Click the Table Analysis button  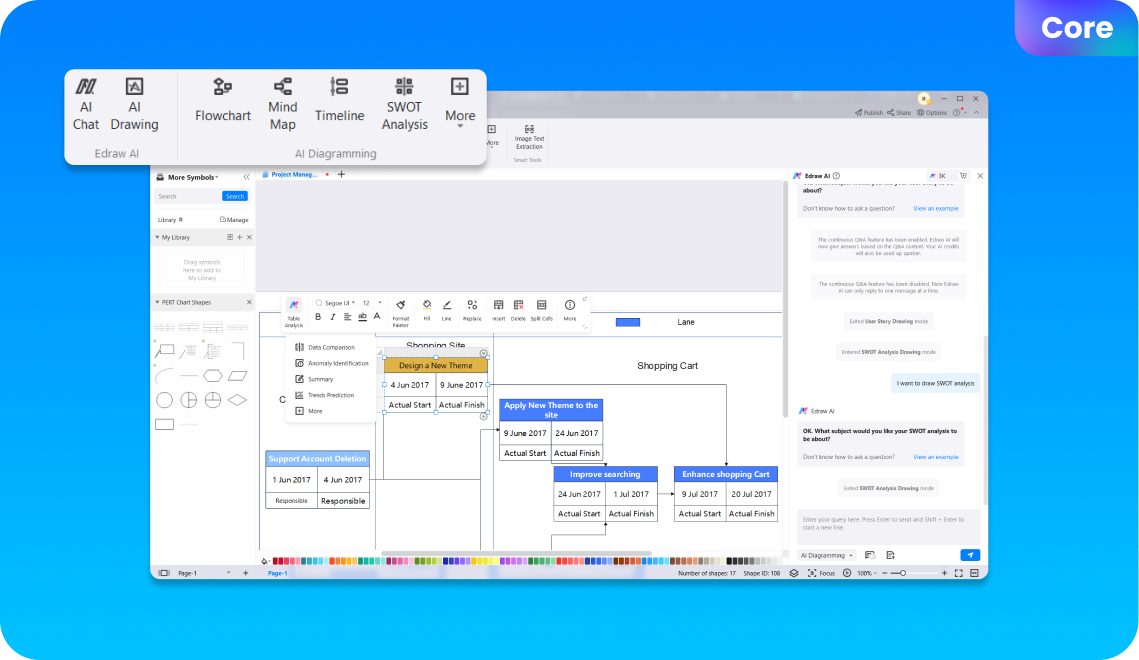tap(293, 312)
